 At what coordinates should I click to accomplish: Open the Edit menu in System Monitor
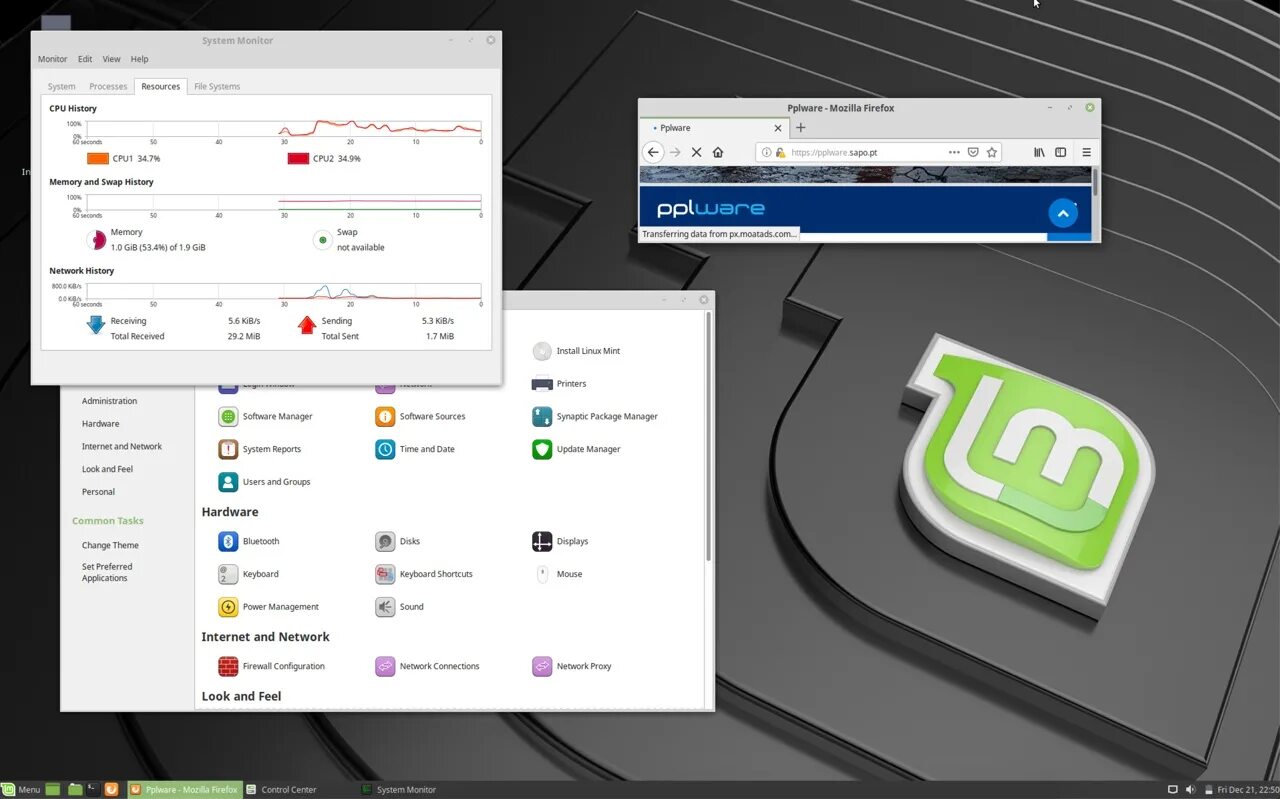click(85, 59)
